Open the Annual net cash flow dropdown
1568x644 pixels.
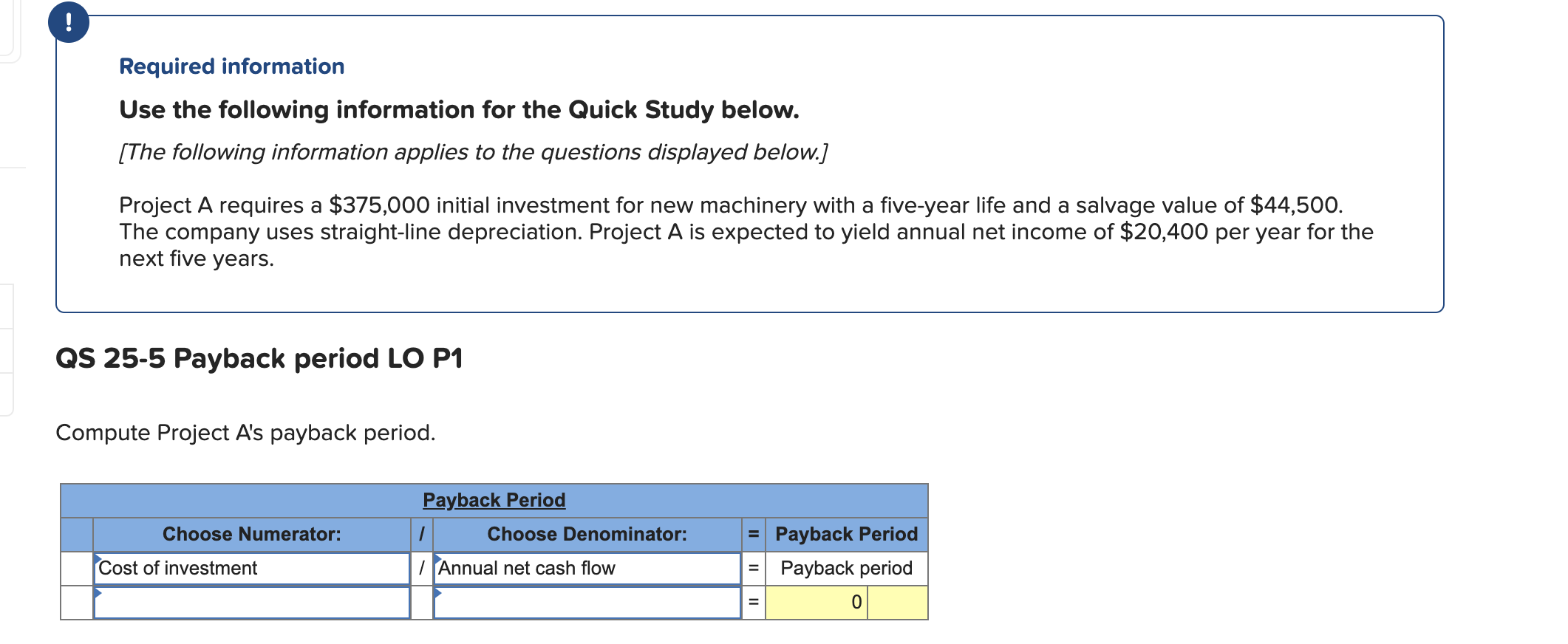tap(587, 568)
